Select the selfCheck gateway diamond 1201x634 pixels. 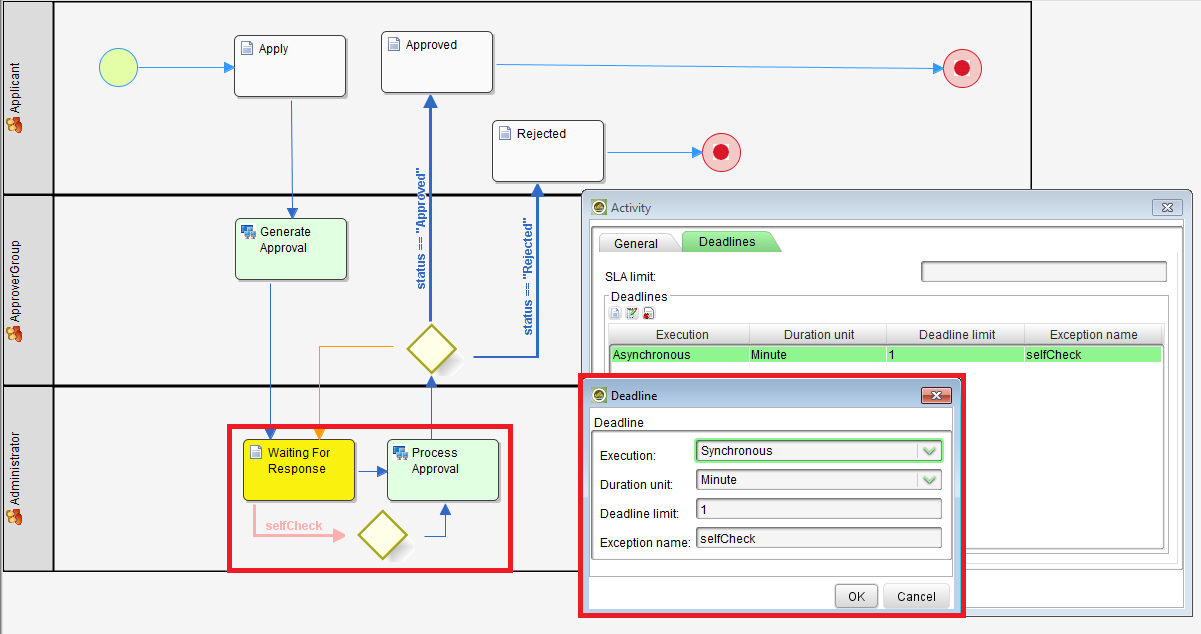pos(381,535)
